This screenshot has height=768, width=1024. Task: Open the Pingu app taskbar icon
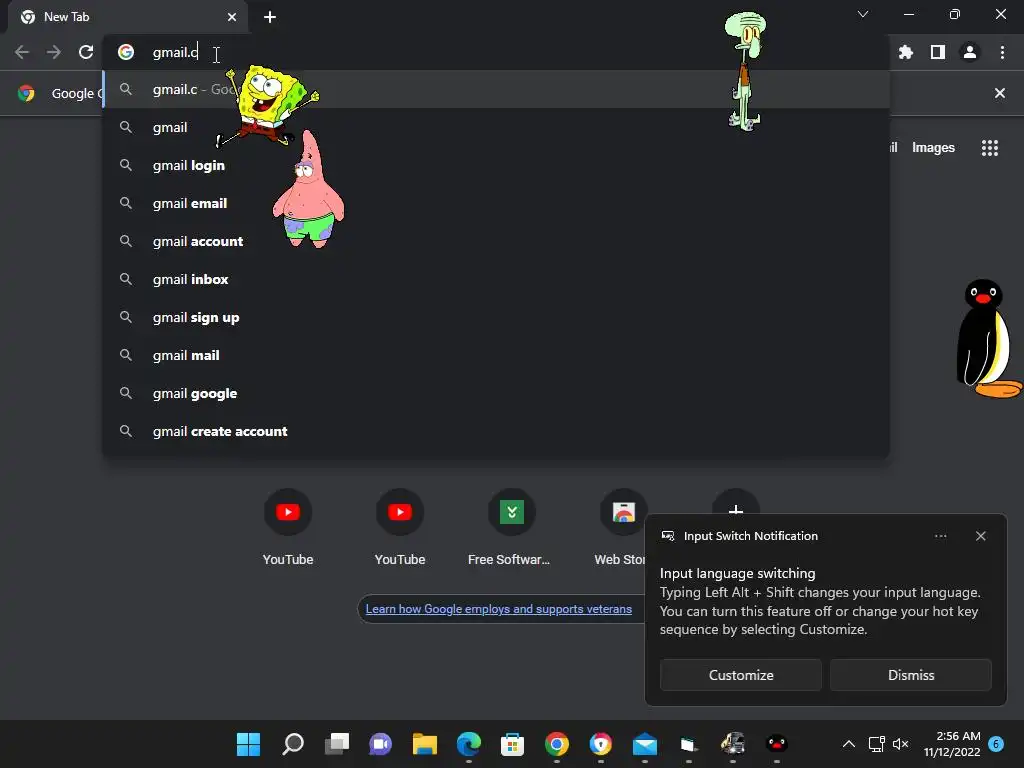pos(776,744)
